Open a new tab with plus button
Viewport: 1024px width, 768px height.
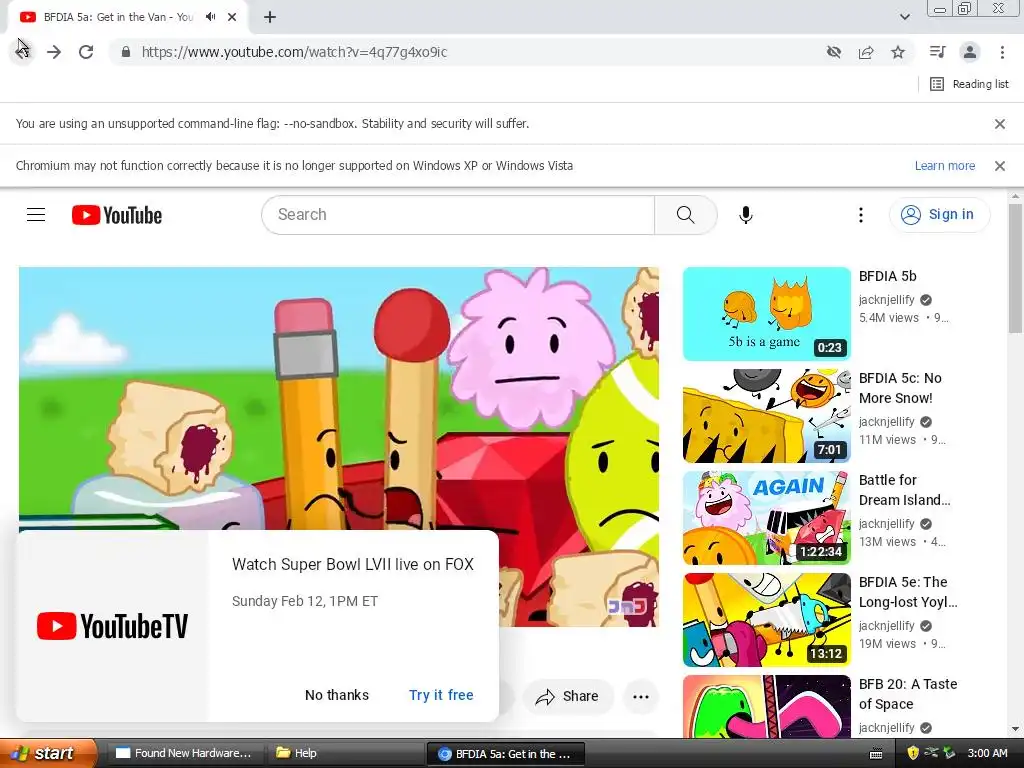point(270,17)
